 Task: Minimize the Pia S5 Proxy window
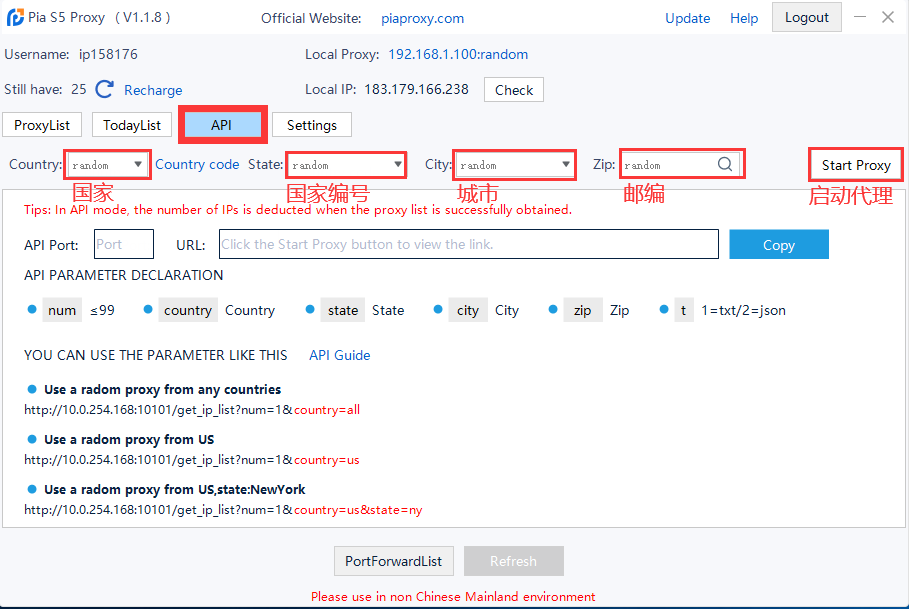(x=860, y=17)
